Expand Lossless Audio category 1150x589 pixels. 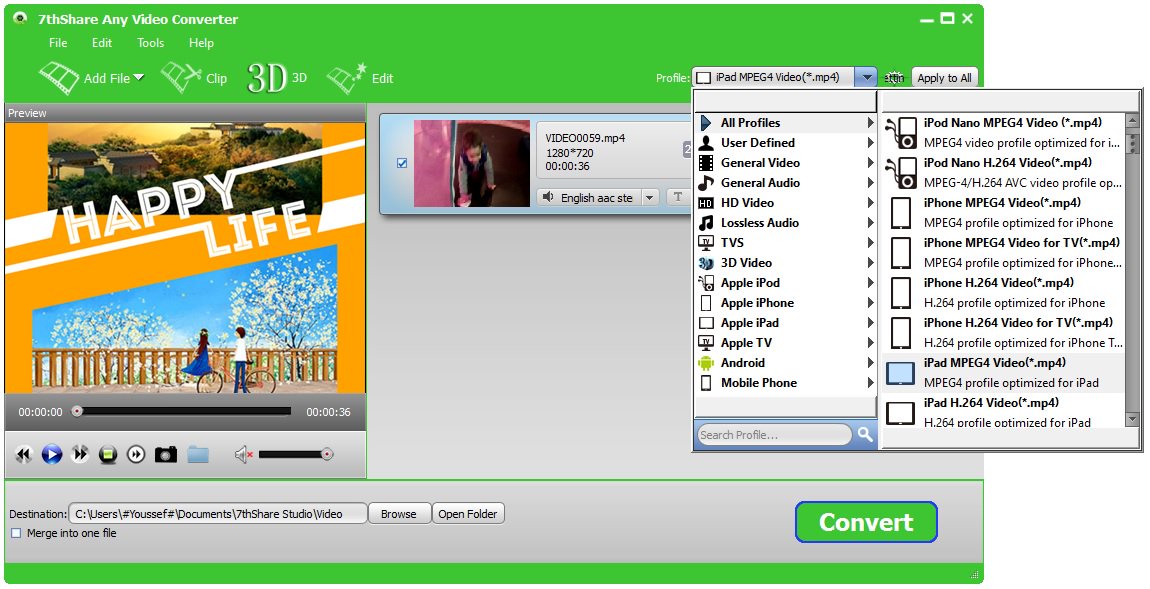[x=785, y=222]
